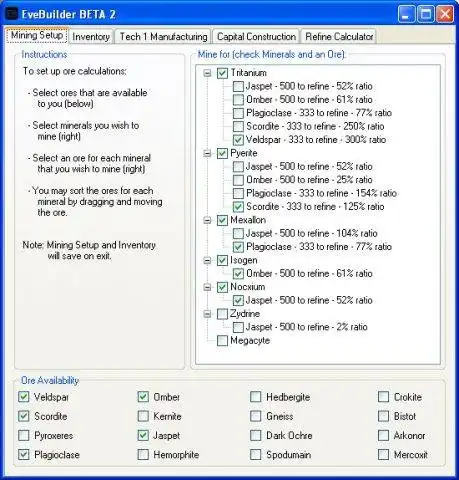Check Plagioclase 154% ratio under Pyerite
The image size is (459, 480).
(238, 193)
